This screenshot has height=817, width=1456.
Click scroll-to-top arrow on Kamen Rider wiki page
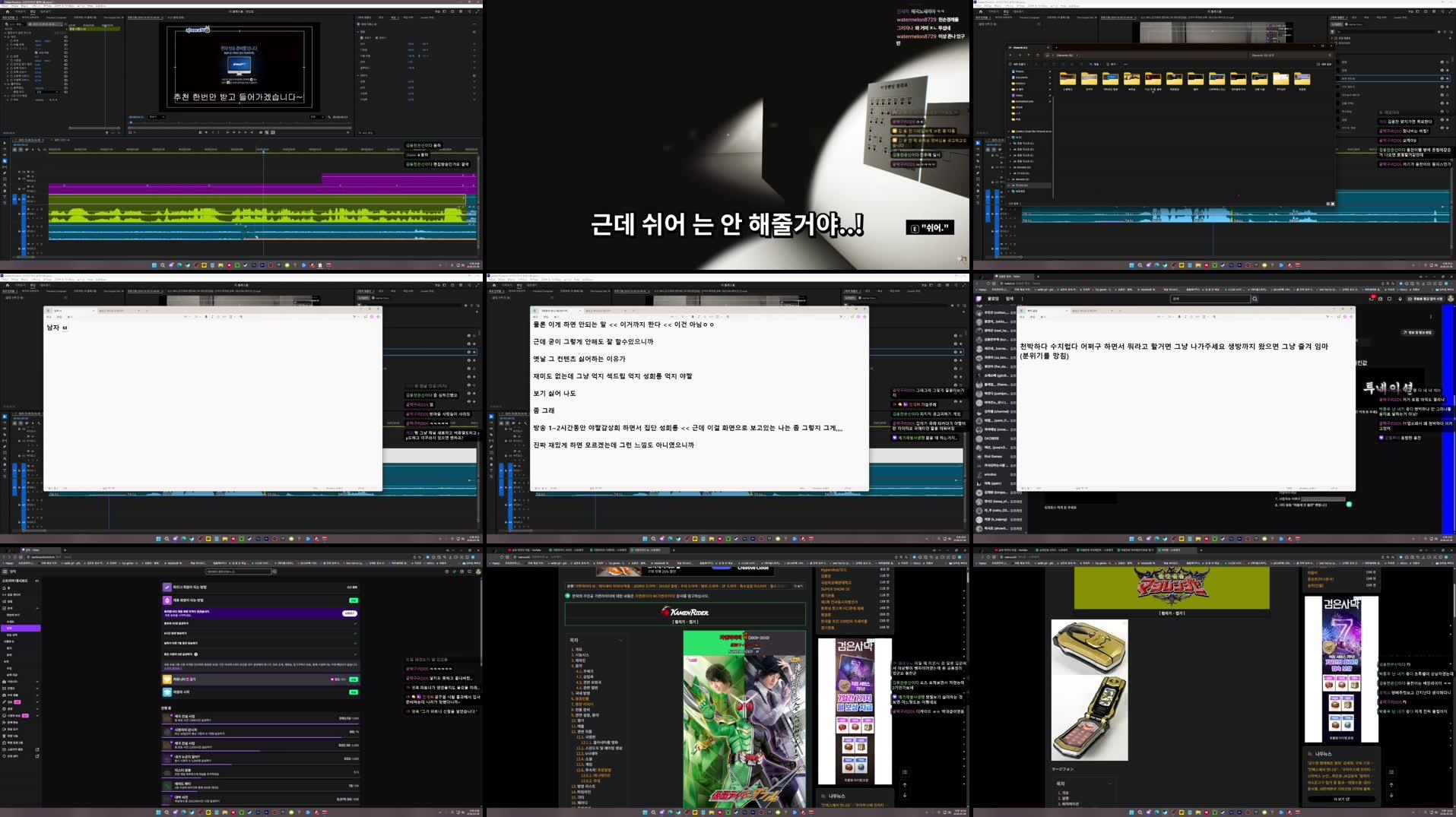click(x=905, y=786)
